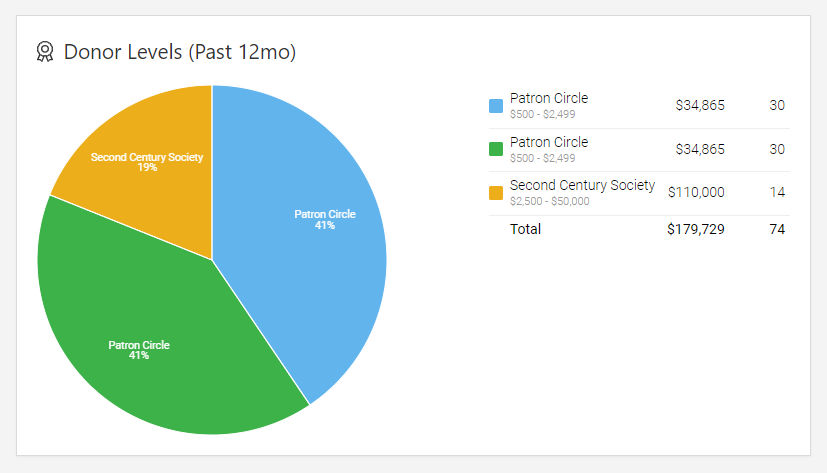Click donor count 30 in the green row

777,149
